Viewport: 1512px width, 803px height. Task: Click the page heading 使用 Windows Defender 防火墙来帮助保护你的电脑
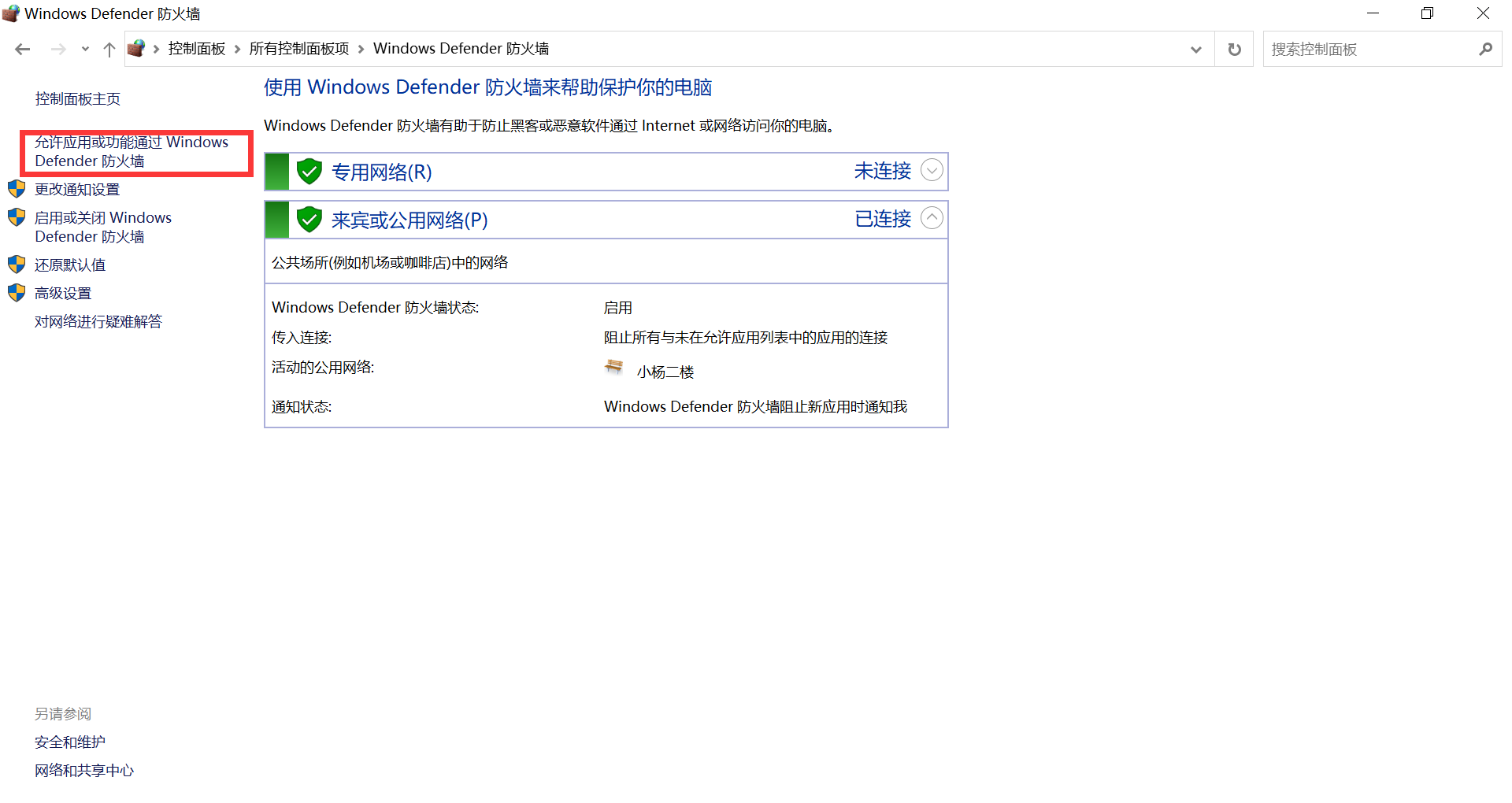(x=487, y=87)
